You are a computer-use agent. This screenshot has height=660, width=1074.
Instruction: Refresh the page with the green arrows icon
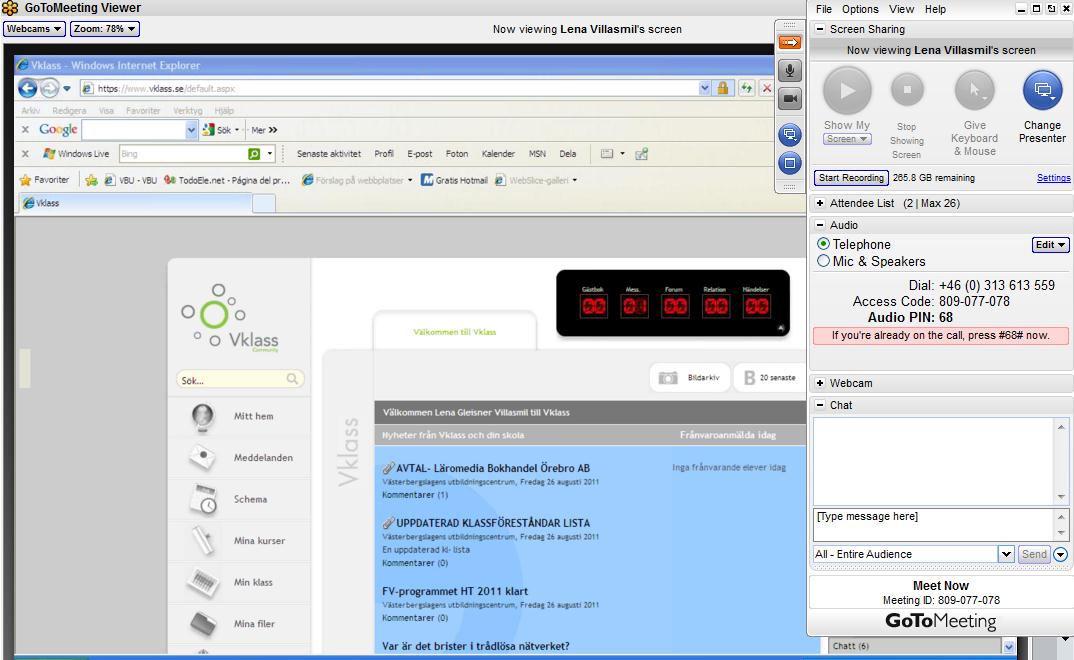[746, 88]
